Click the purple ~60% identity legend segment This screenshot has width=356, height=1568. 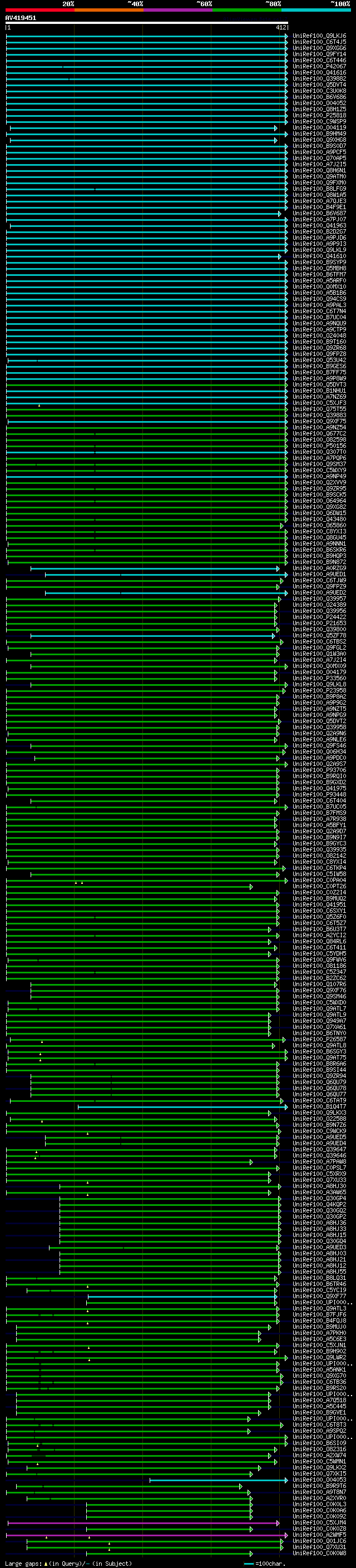click(177, 10)
